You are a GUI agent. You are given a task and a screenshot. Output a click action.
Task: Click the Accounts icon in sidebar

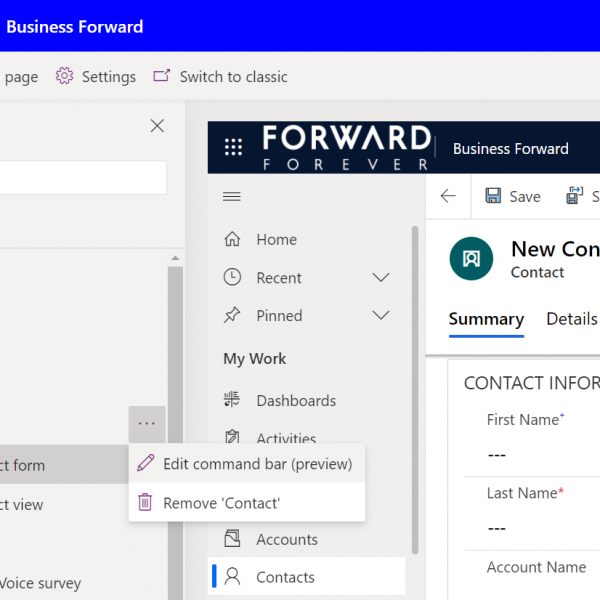coord(233,540)
